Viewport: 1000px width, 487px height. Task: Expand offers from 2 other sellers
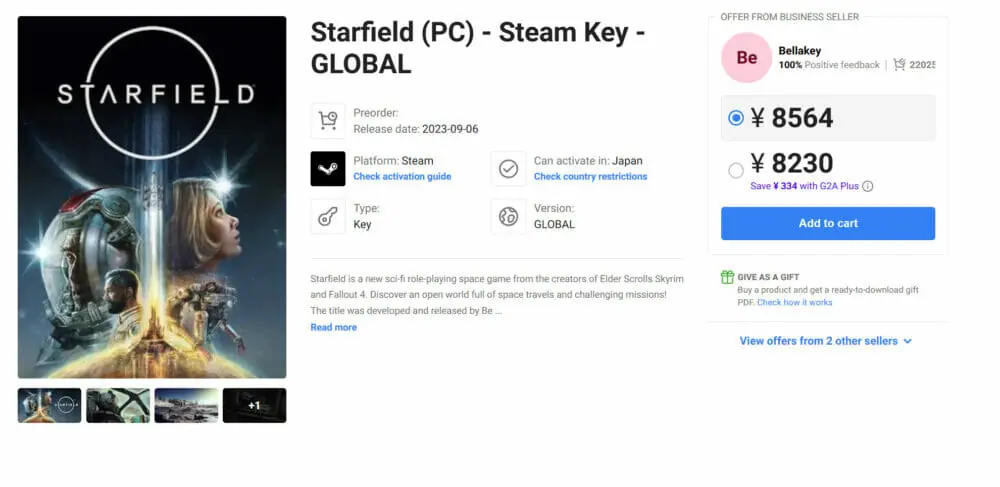[826, 341]
